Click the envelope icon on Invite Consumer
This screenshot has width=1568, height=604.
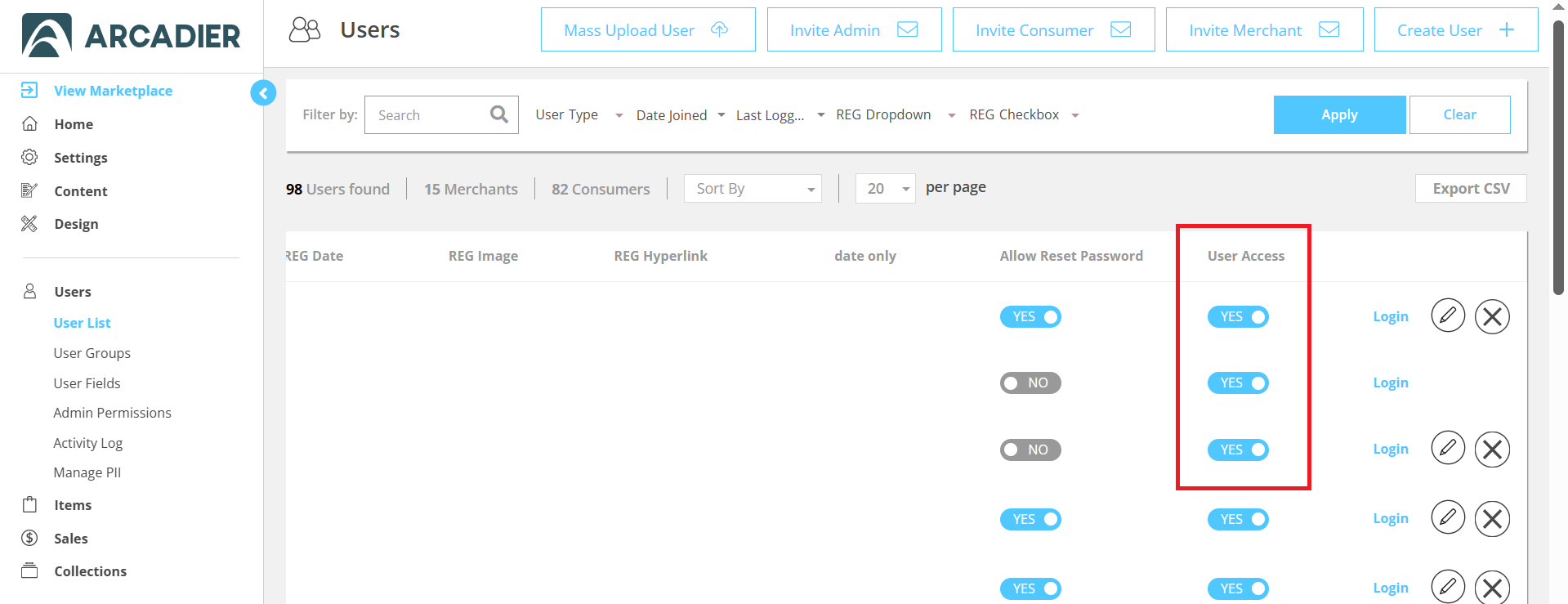point(1121,29)
